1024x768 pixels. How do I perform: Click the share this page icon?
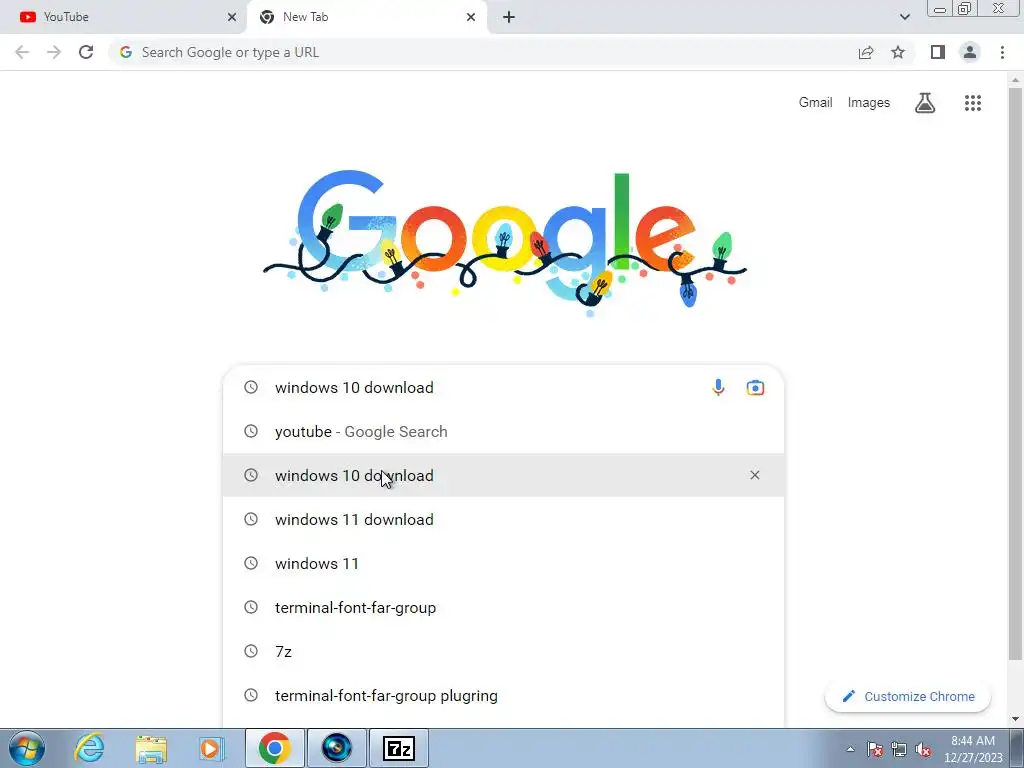(866, 52)
